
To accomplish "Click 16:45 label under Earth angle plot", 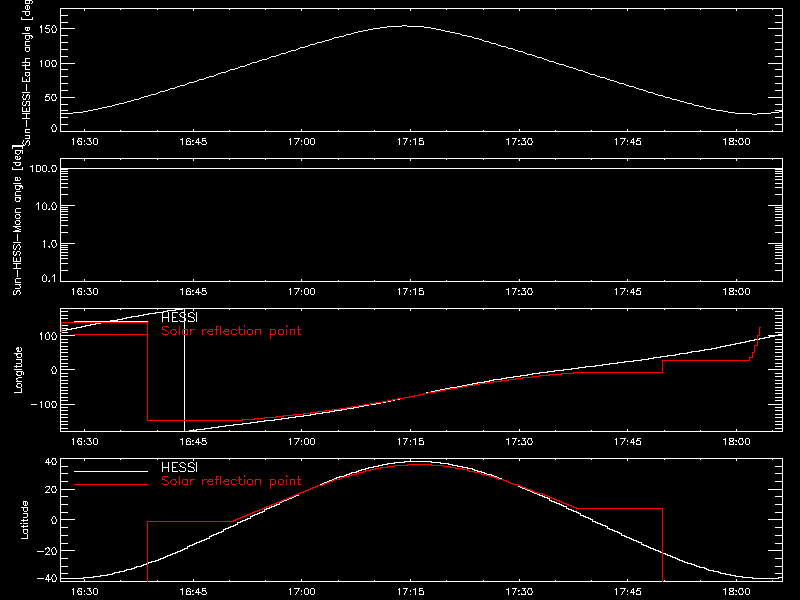I will [x=193, y=142].
